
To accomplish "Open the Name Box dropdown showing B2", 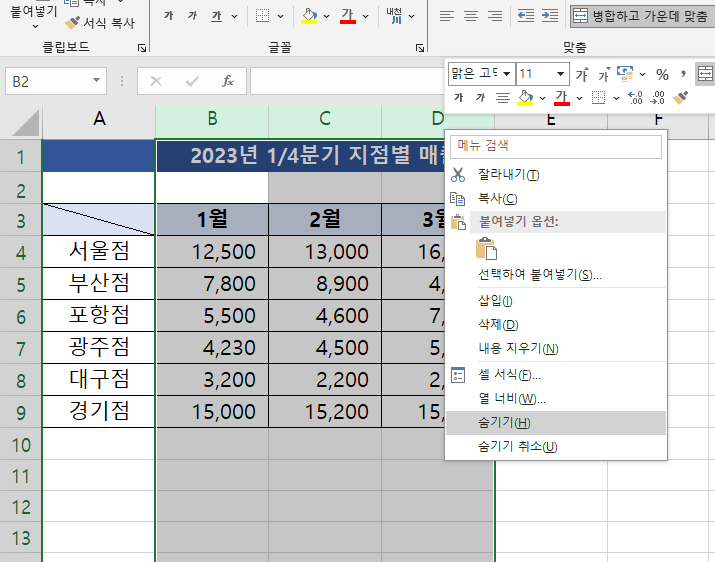I will pos(96,81).
